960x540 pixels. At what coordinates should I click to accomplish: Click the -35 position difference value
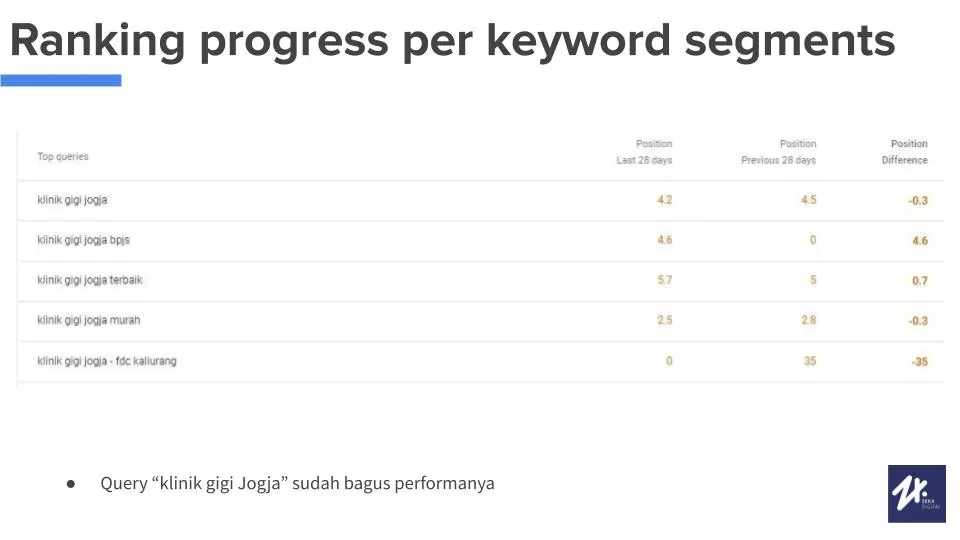tap(919, 362)
